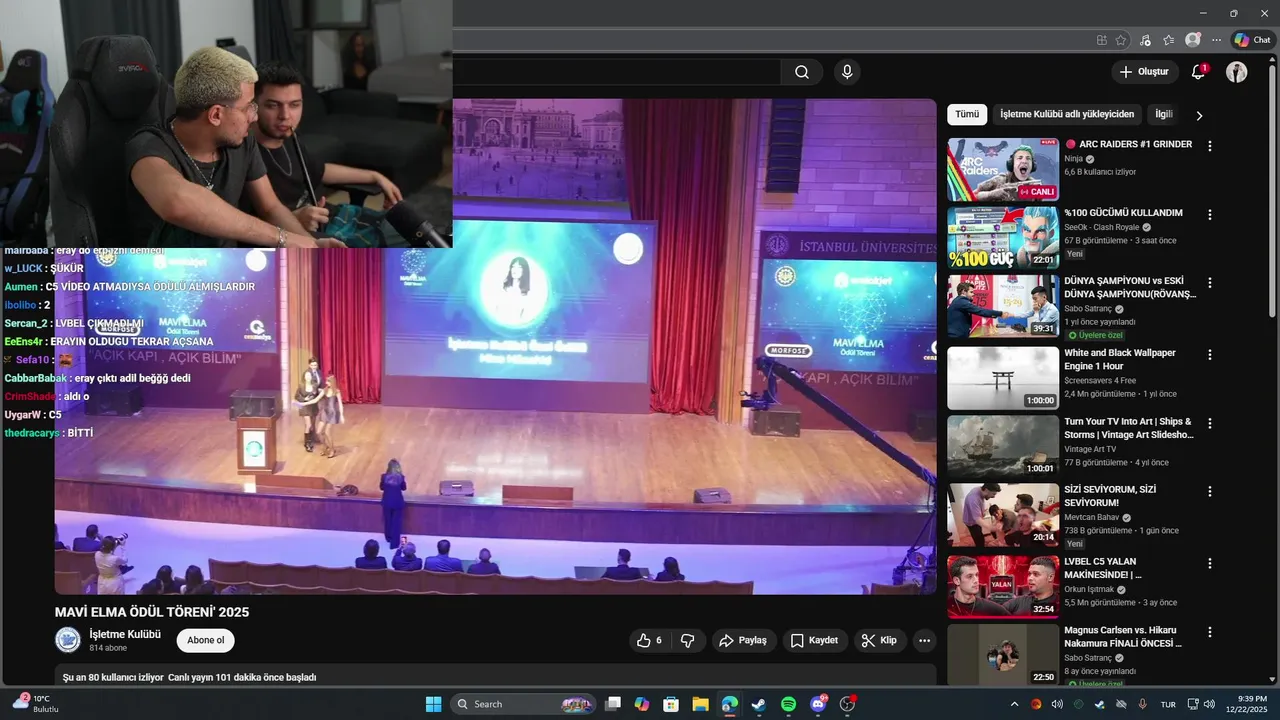Open YouTube notifications bell
Image resolution: width=1280 pixels, height=720 pixels.
pyautogui.click(x=1198, y=72)
